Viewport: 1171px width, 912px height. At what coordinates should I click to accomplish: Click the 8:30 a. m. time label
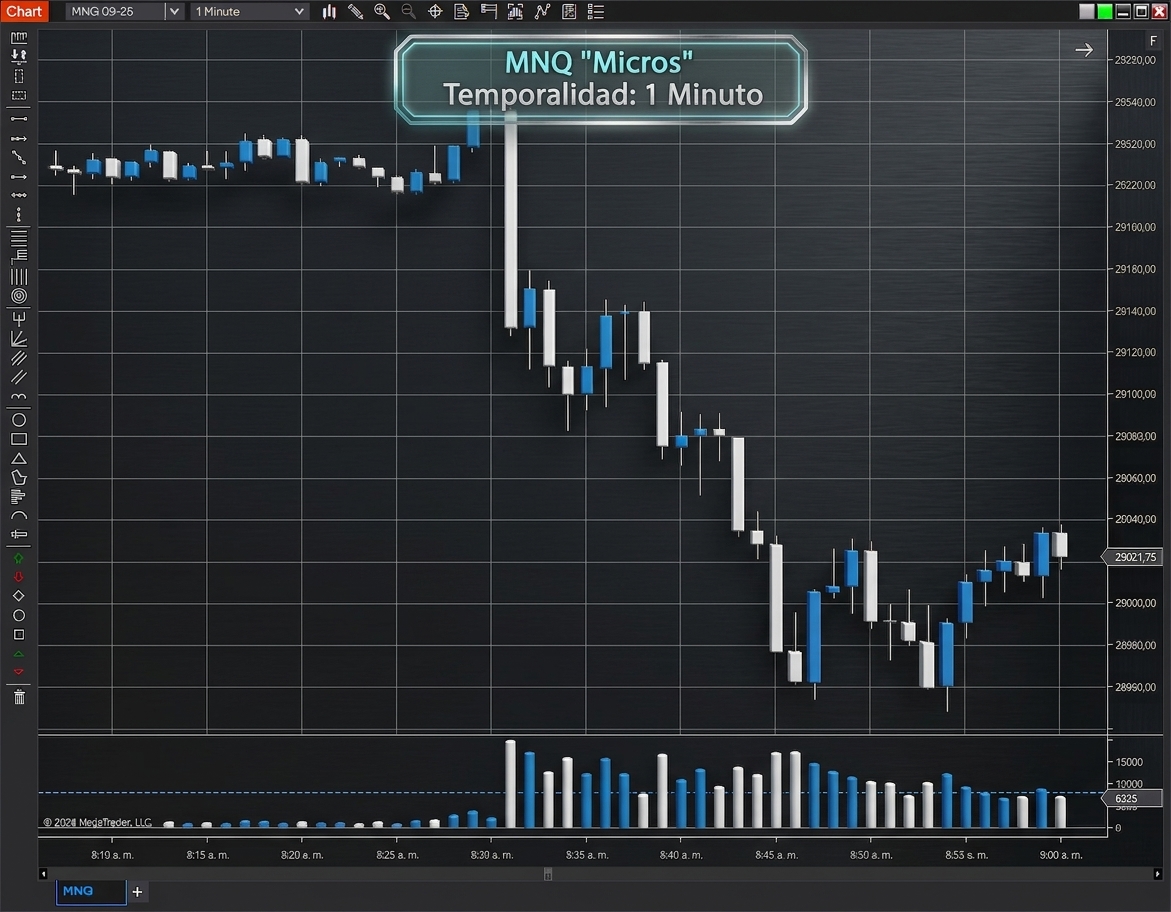pyautogui.click(x=491, y=854)
